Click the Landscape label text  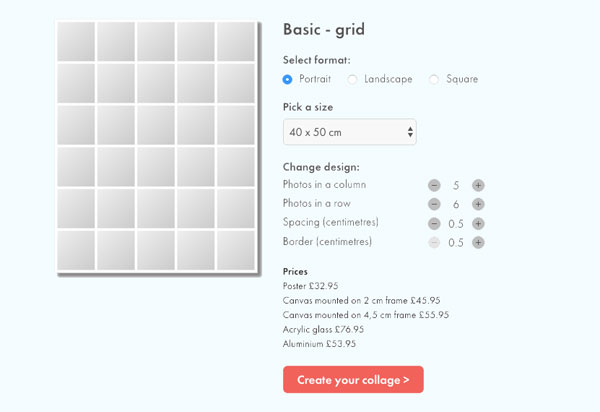click(388, 79)
